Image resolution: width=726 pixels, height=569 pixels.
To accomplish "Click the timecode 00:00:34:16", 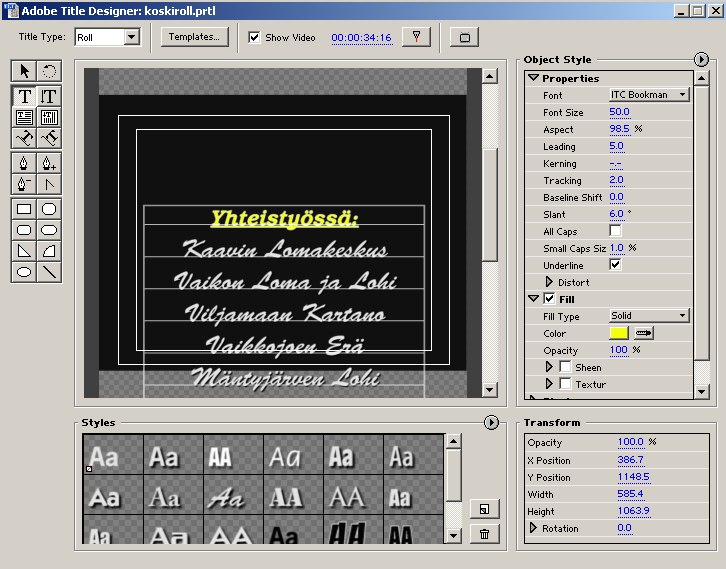I will (x=361, y=38).
